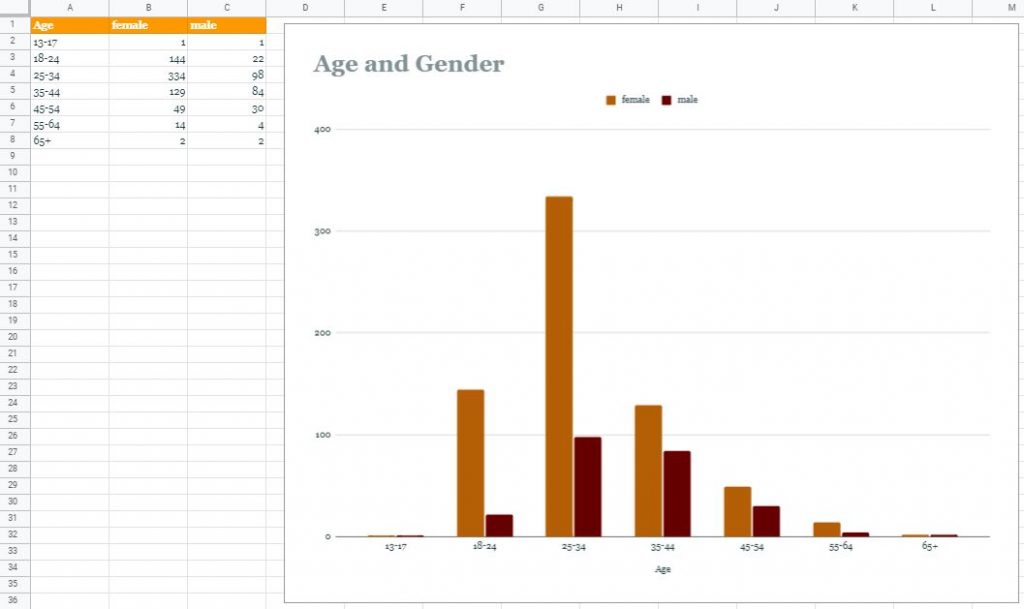The height and width of the screenshot is (609, 1024).
Task: Select the female count 14 cell
Action: (148, 124)
